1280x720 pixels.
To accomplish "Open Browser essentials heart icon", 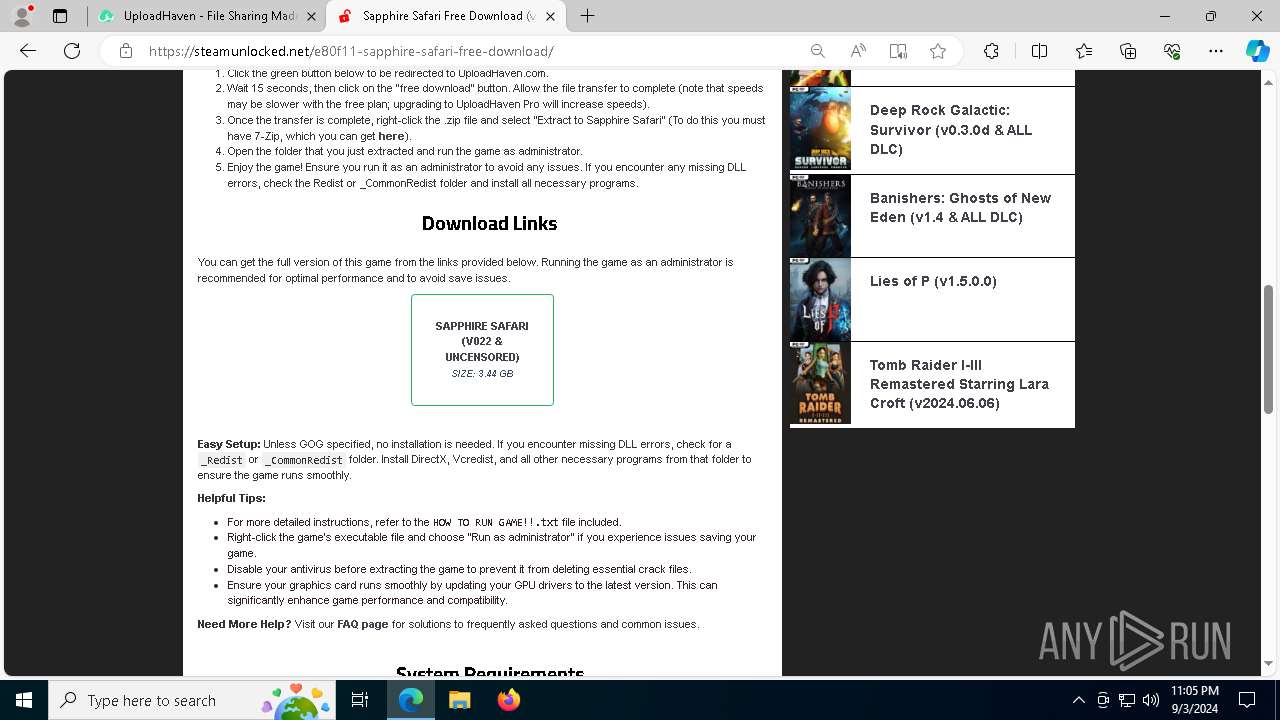I will 1172,51.
